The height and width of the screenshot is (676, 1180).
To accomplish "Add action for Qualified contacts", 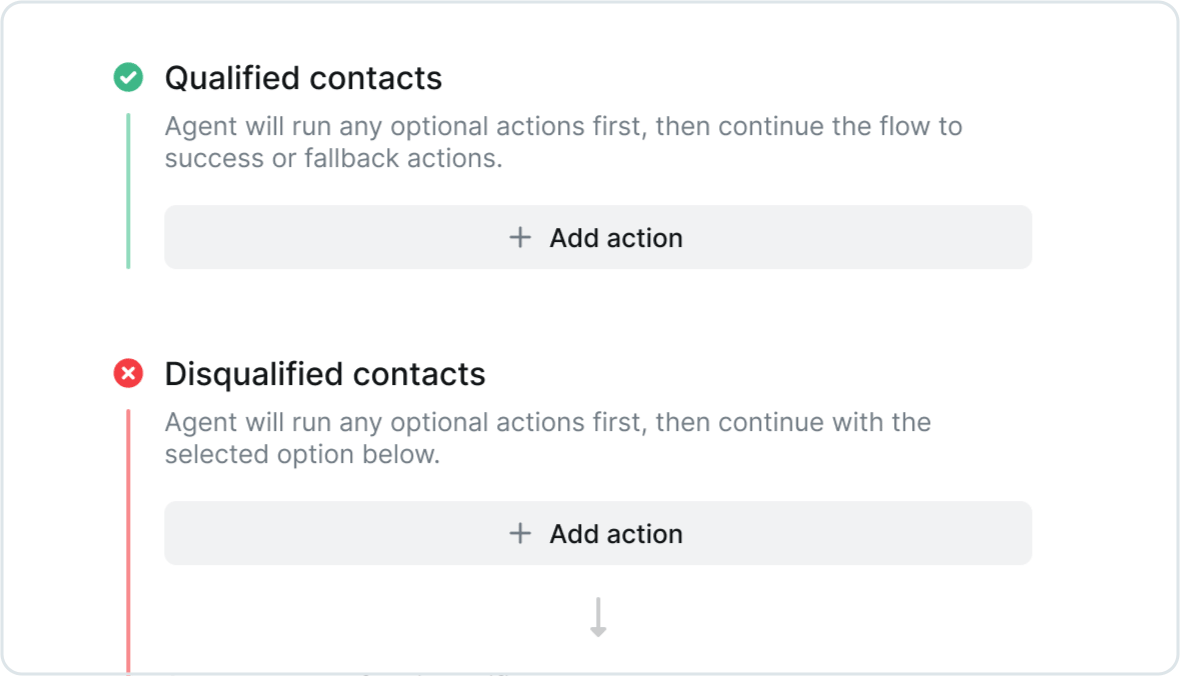I will point(597,237).
